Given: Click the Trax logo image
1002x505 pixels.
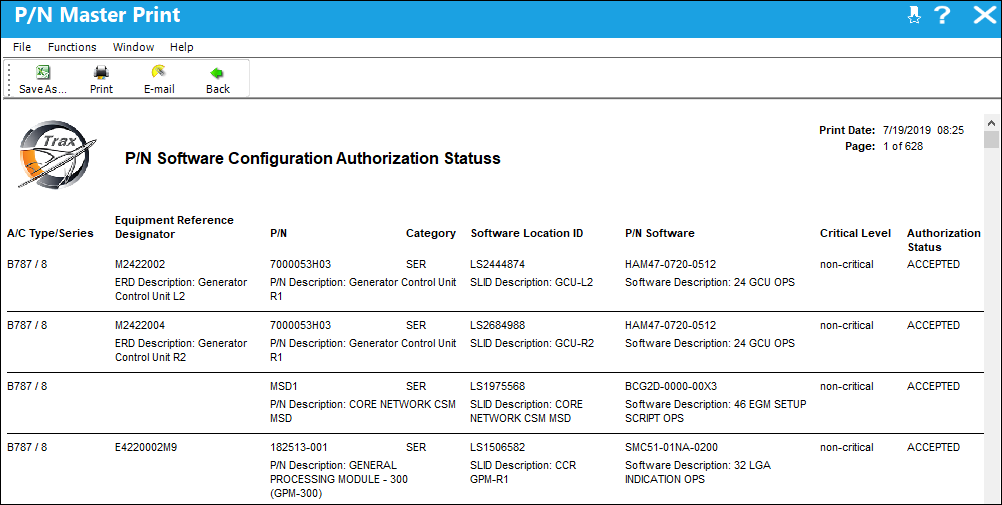Looking at the screenshot, I should click(57, 154).
